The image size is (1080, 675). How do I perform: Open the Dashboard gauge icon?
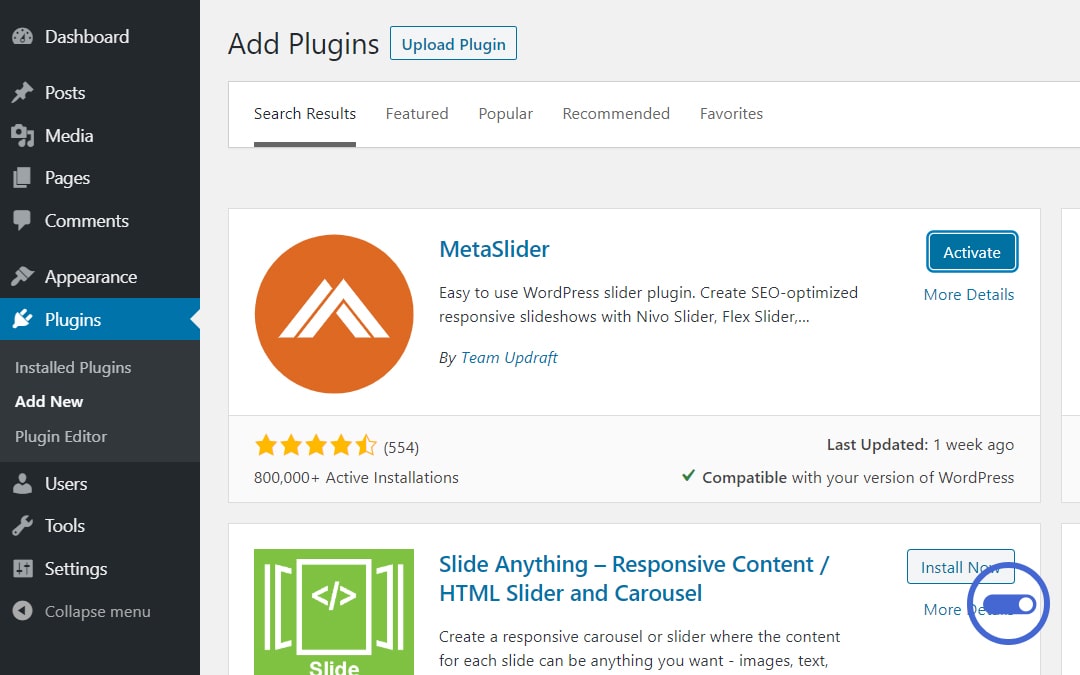[22, 37]
